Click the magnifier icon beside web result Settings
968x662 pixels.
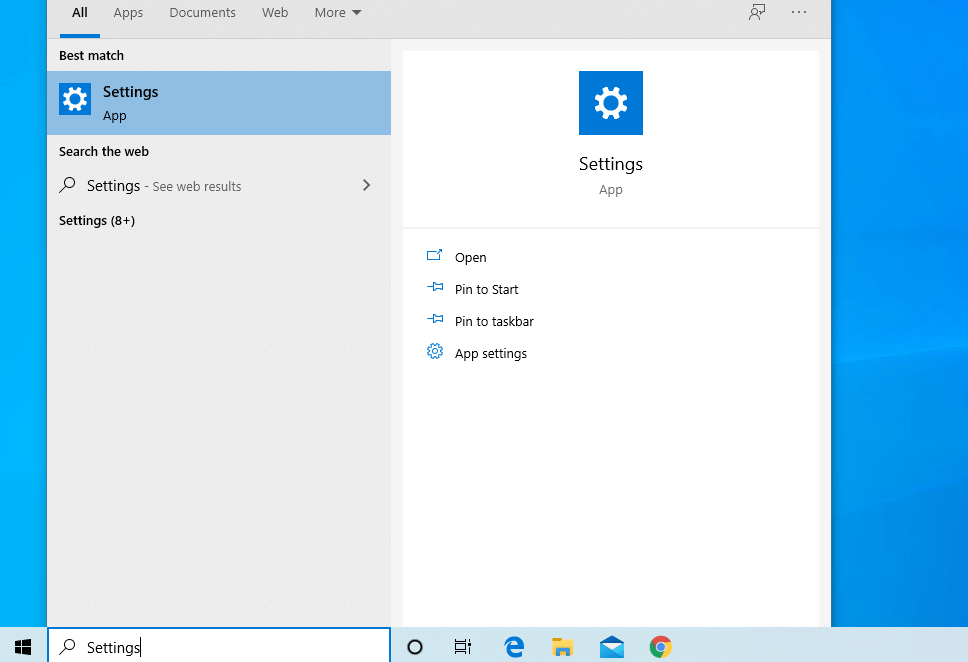click(x=67, y=185)
